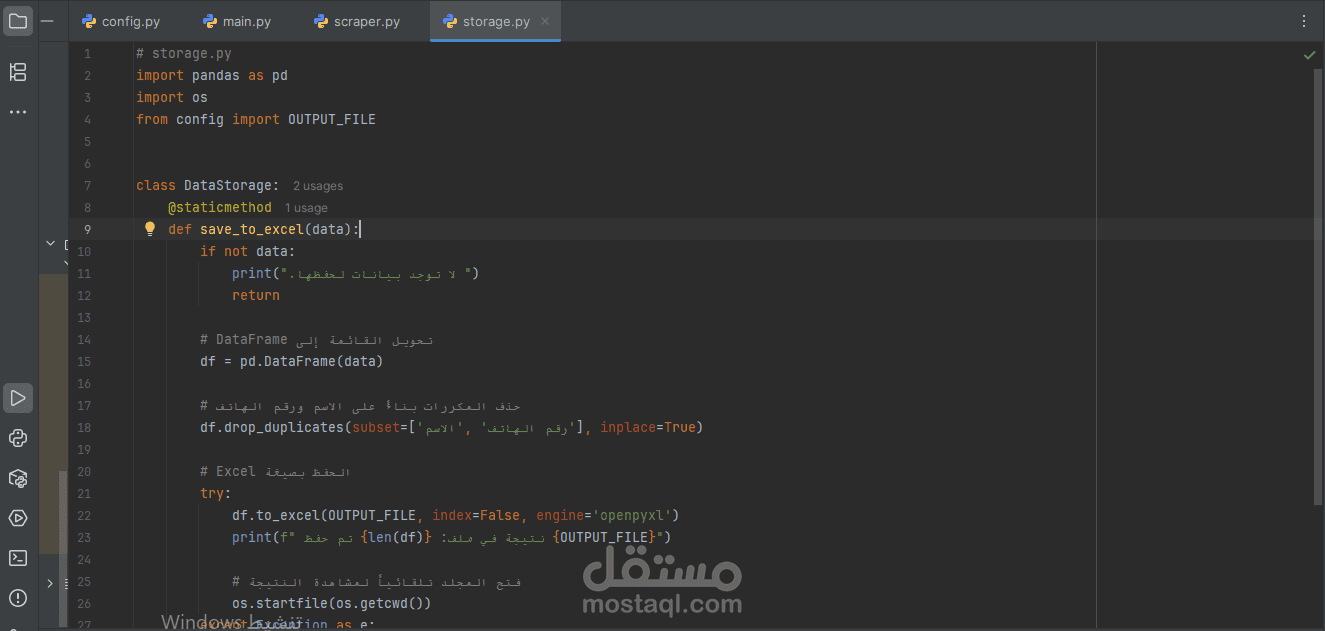Click 'df = pd.DataFrame(data)' line
The image size is (1325, 631).
(x=292, y=361)
